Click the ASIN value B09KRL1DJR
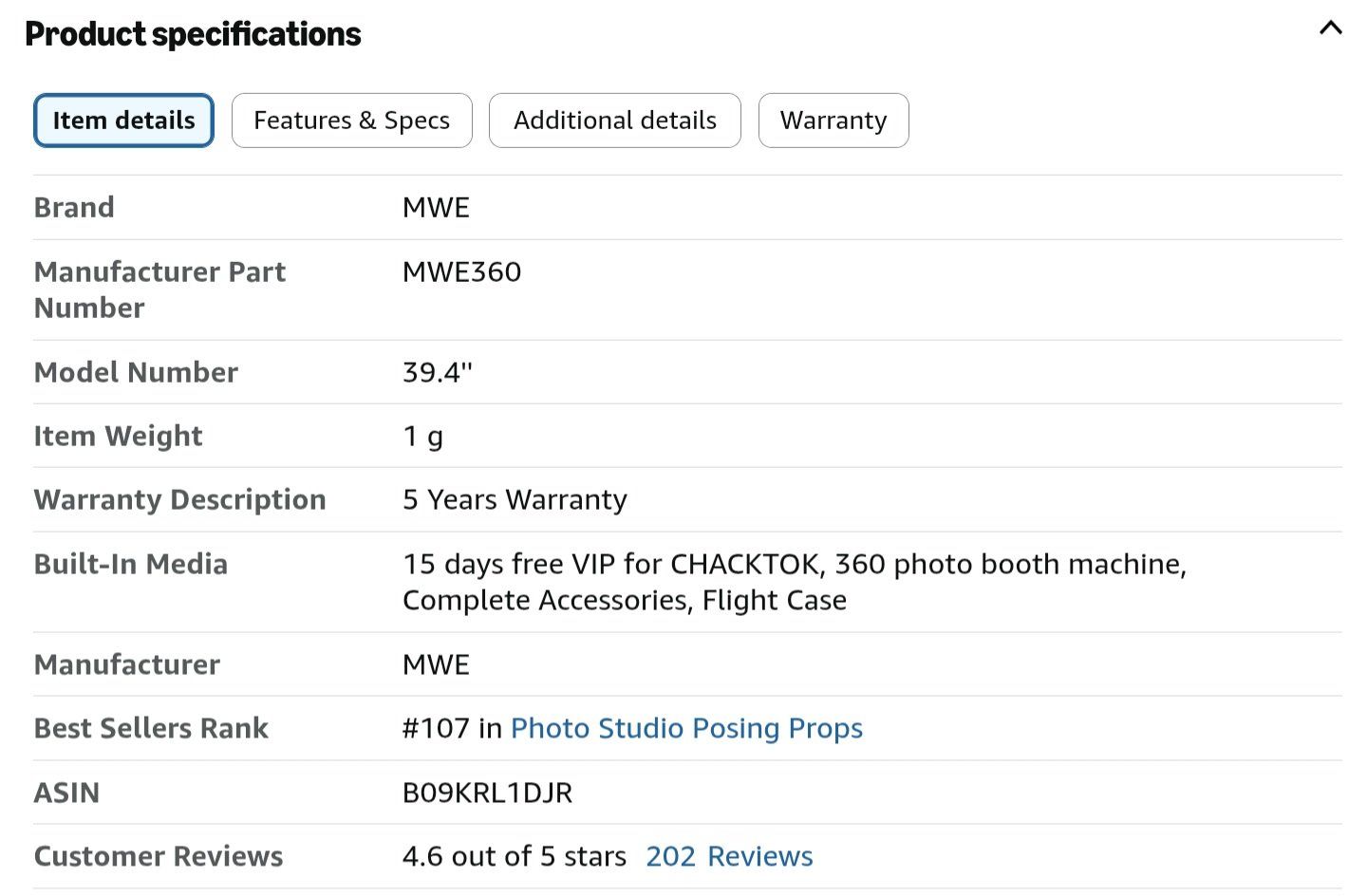 click(487, 793)
